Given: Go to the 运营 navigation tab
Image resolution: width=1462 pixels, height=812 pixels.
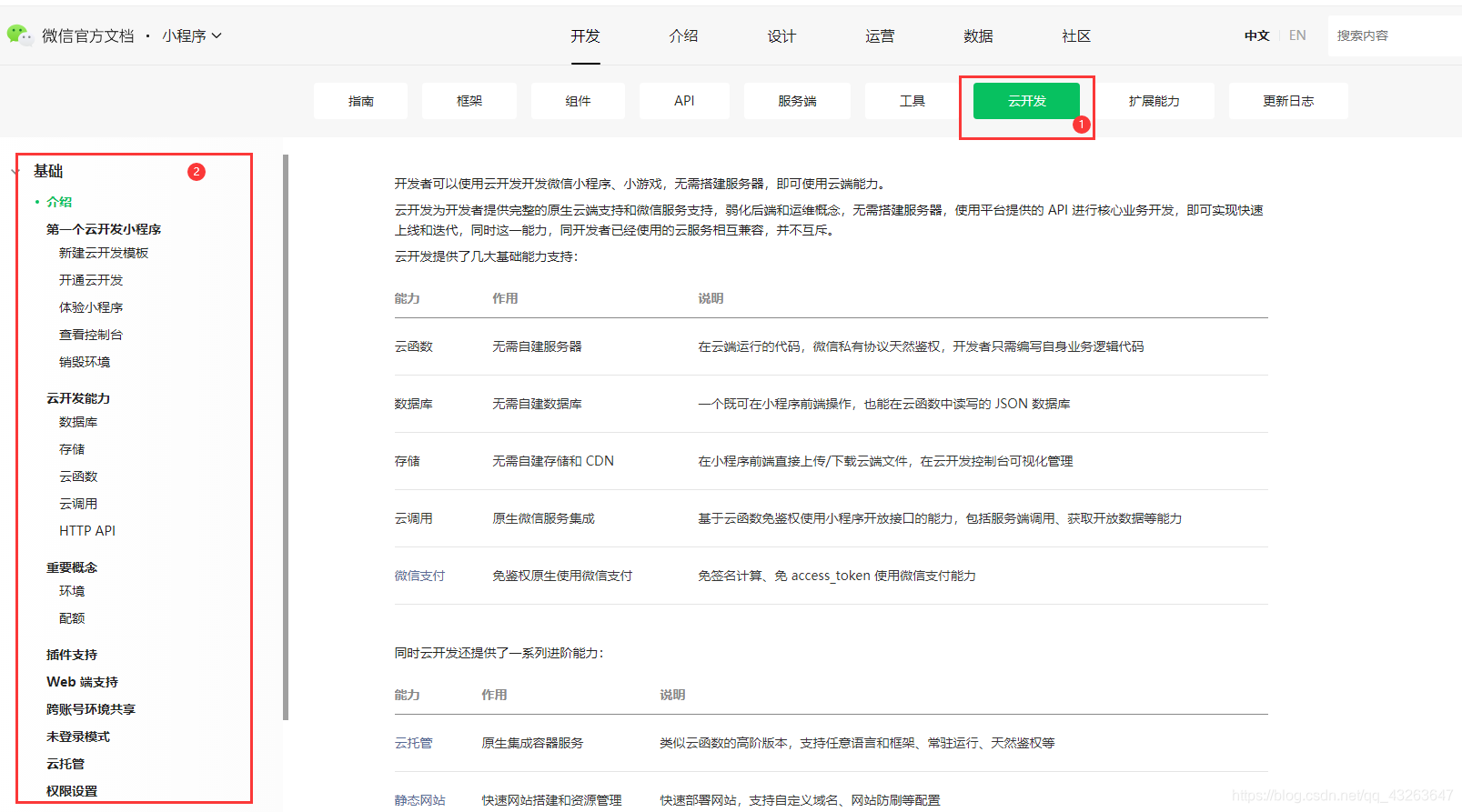Looking at the screenshot, I should point(880,35).
